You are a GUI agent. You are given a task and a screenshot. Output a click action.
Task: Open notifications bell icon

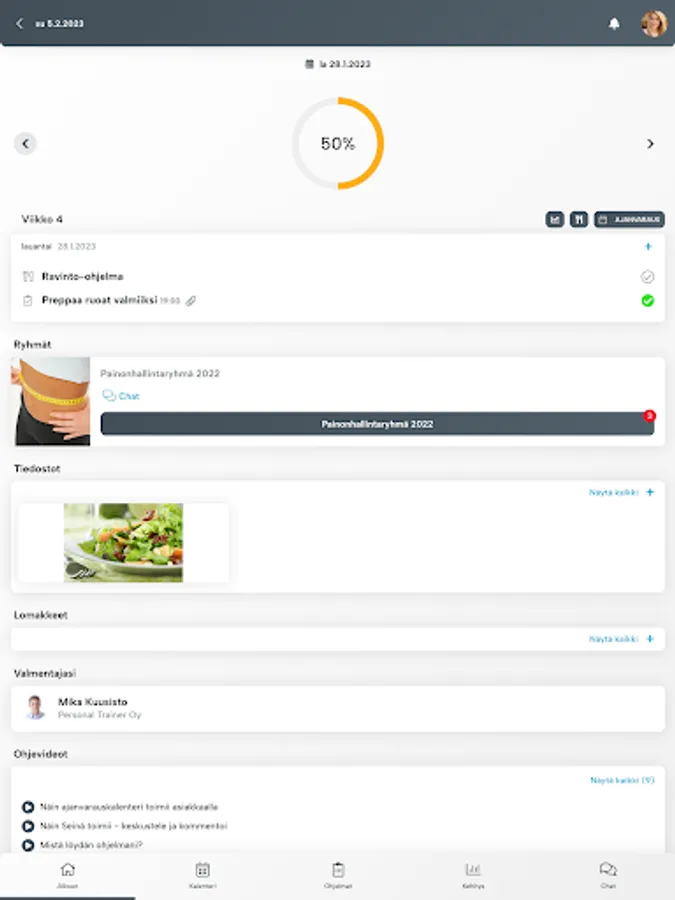[614, 24]
